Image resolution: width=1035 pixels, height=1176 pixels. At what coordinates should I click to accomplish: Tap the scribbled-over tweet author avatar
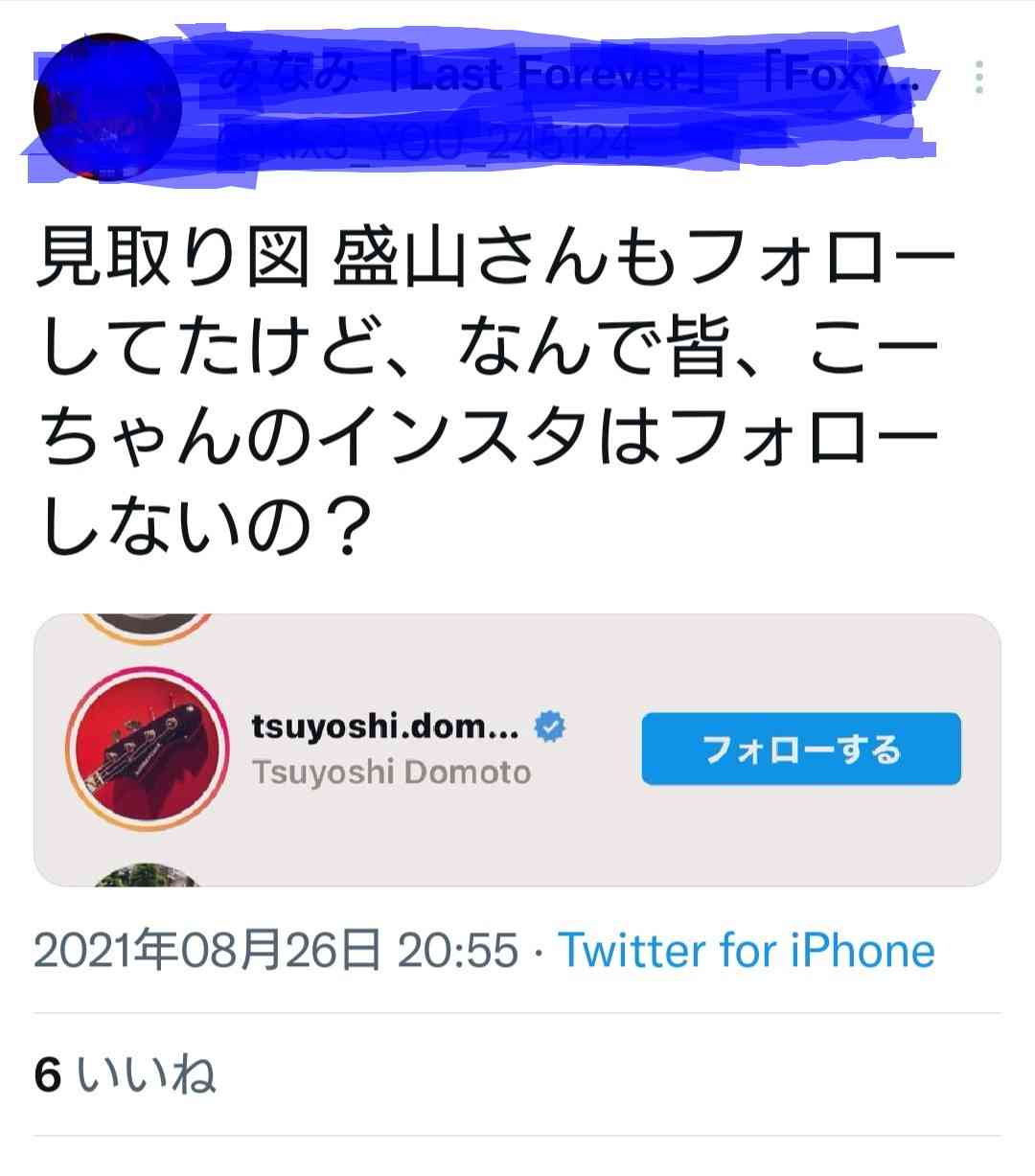click(x=107, y=107)
